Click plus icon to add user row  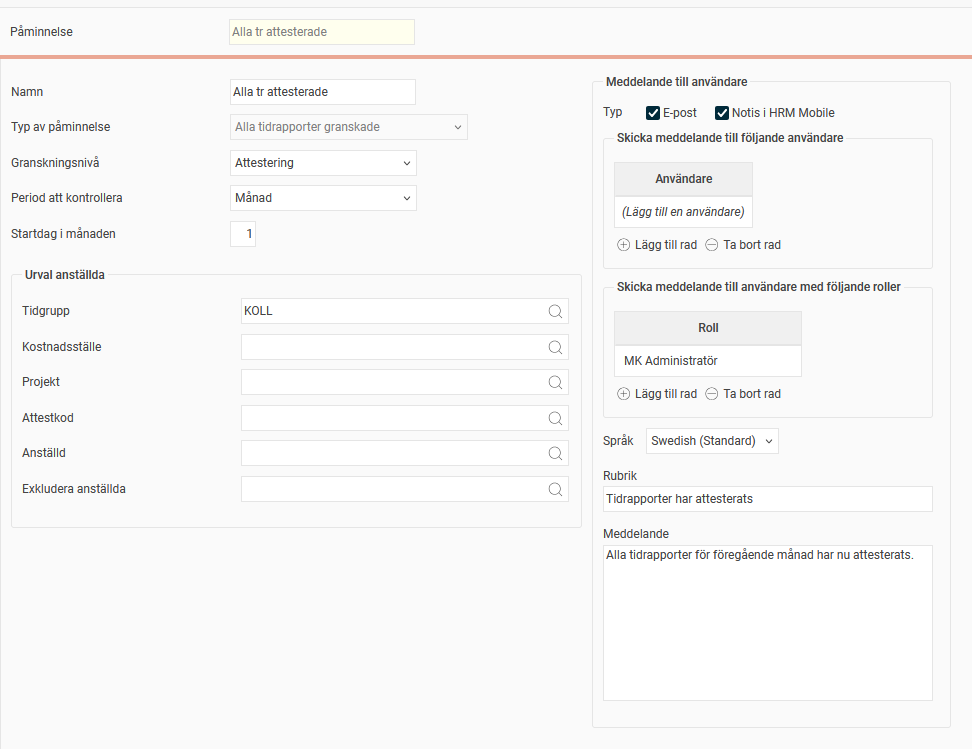624,245
